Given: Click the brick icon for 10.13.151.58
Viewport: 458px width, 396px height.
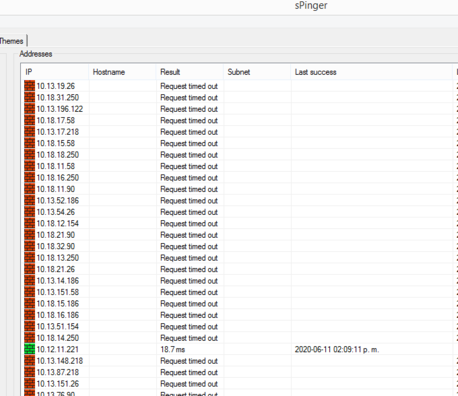Looking at the screenshot, I should 29,292.
